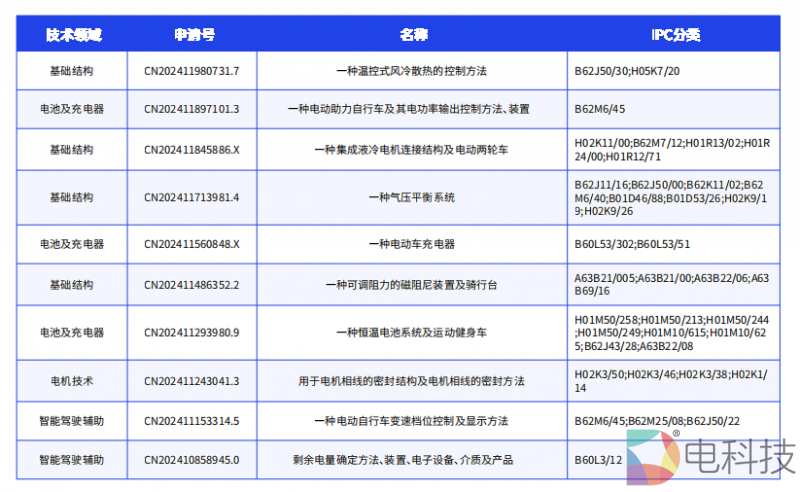800x492 pixels.
Task: Select the 申请号 column header
Action: point(192,35)
